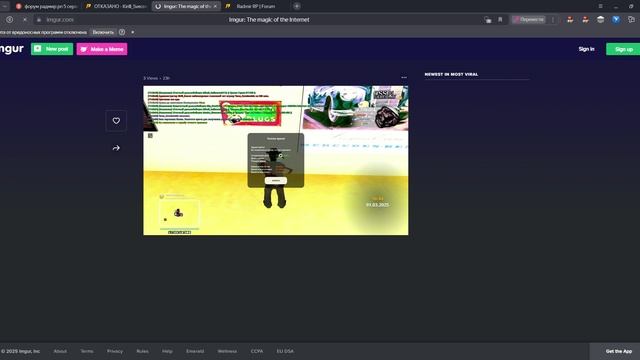Image resolution: width=640 pixels, height=360 pixels.
Task: Click the About footer link
Action: [x=60, y=351]
